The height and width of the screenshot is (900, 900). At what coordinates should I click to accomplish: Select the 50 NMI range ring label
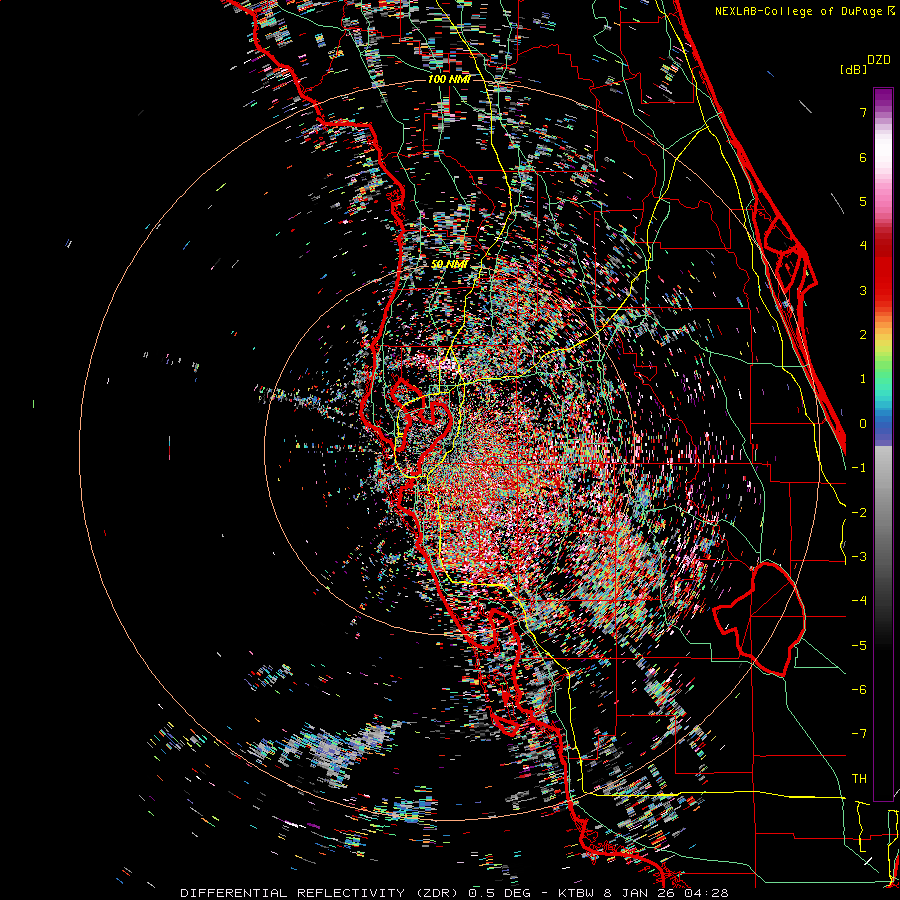click(x=449, y=264)
